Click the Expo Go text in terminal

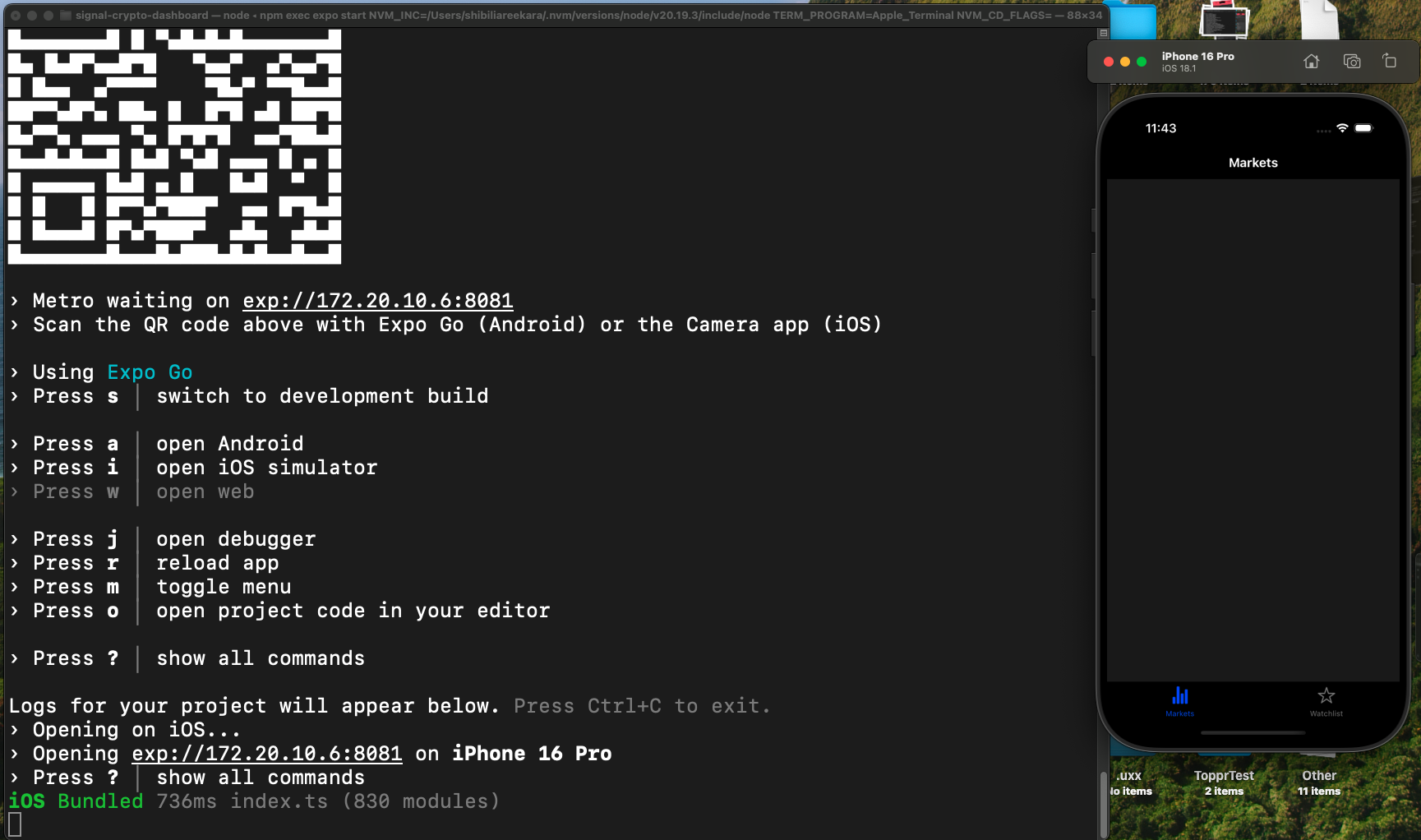click(150, 372)
